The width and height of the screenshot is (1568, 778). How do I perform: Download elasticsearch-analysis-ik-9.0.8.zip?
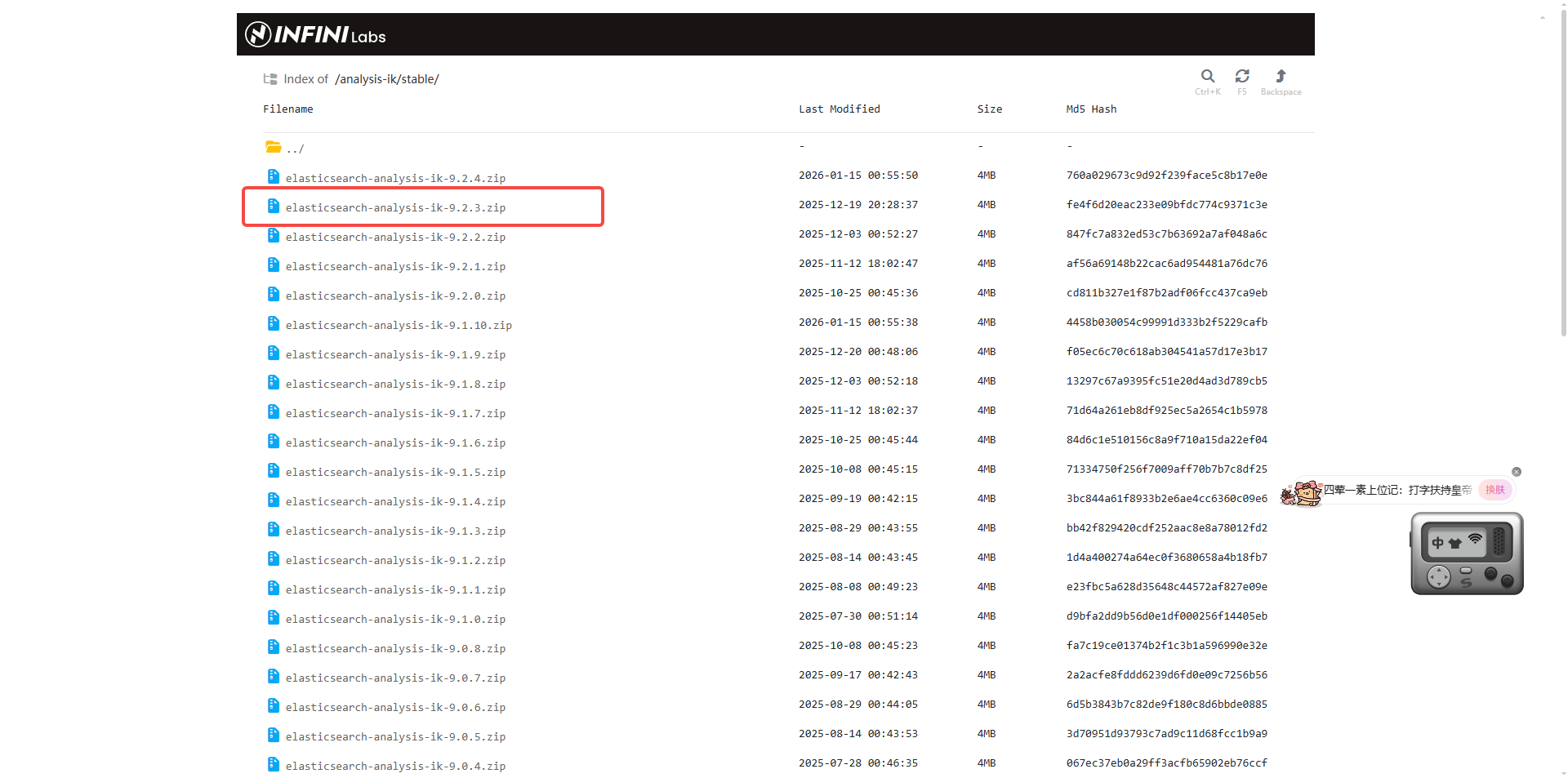coord(395,648)
